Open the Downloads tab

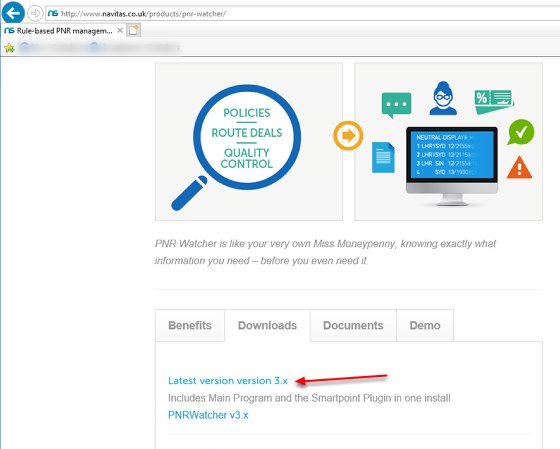click(267, 325)
